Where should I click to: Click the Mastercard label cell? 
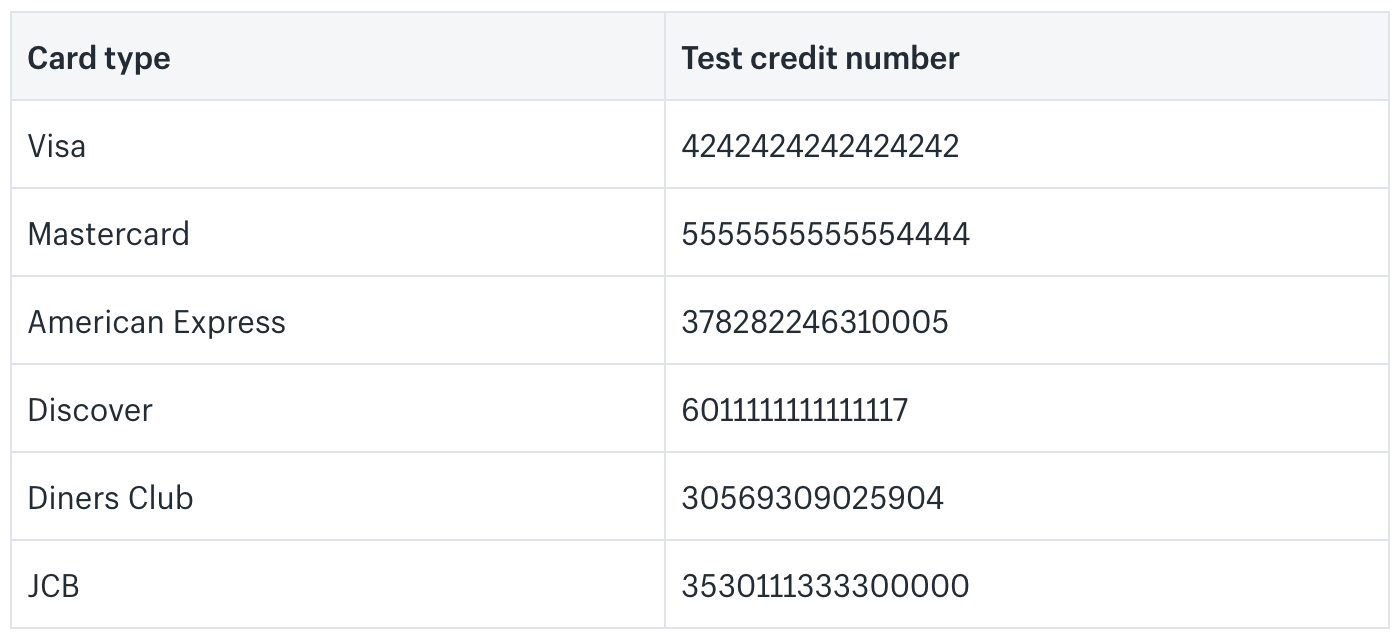tap(108, 234)
